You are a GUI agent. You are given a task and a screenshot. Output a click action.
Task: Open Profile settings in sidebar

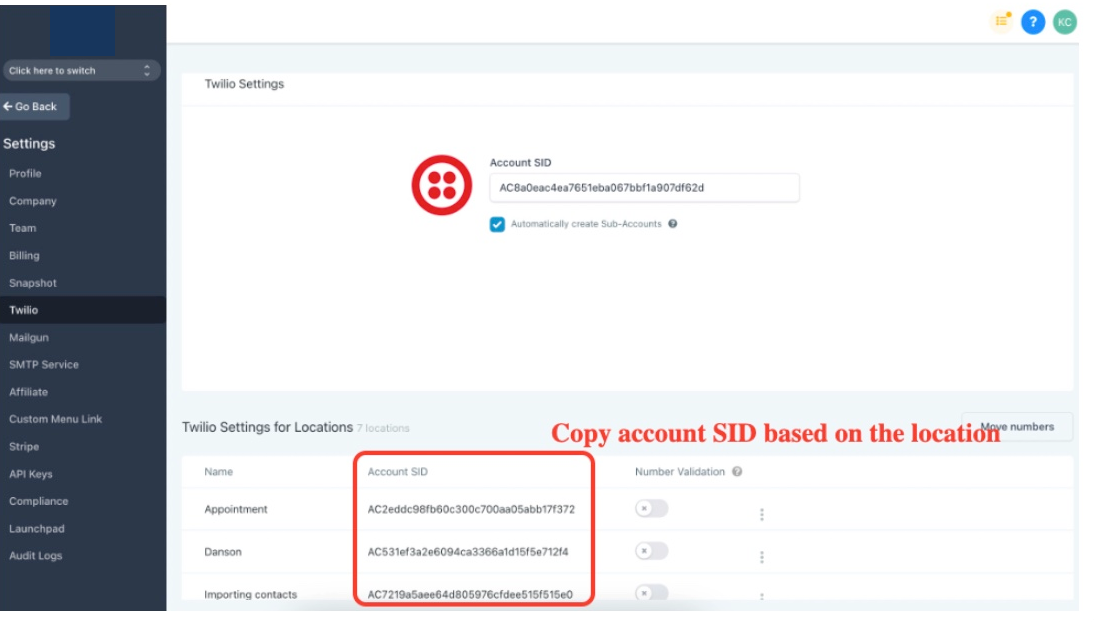(x=25, y=174)
